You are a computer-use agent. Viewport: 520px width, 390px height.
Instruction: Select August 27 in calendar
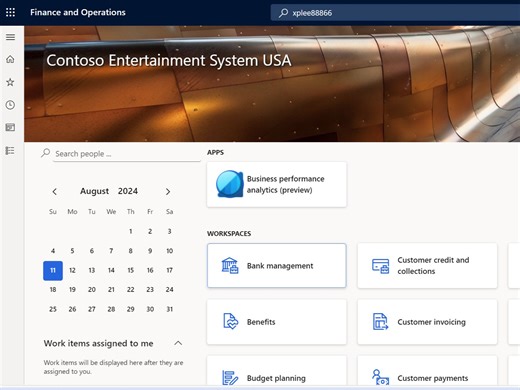click(92, 309)
